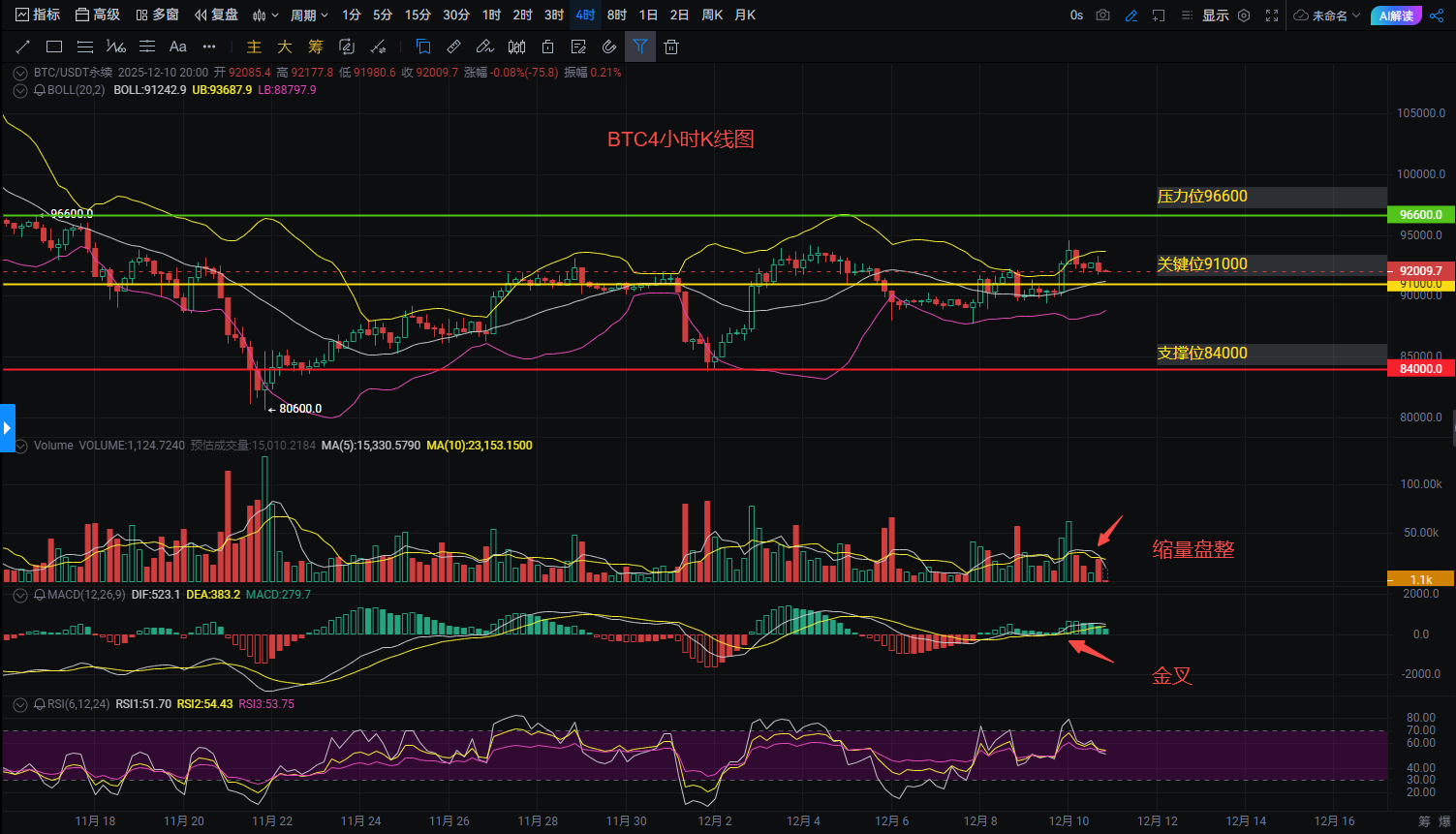This screenshot has width=1456, height=834.
Task: Switch to 1时 timeframe
Action: [x=492, y=15]
